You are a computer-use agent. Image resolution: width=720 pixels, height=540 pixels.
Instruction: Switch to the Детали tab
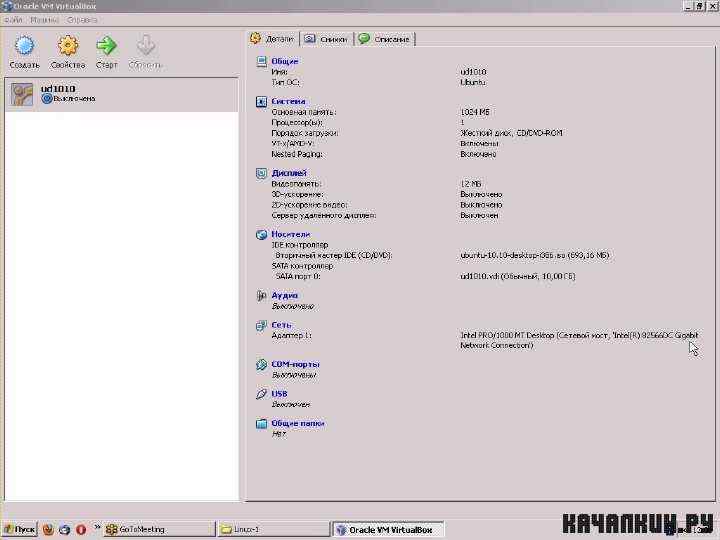click(273, 39)
